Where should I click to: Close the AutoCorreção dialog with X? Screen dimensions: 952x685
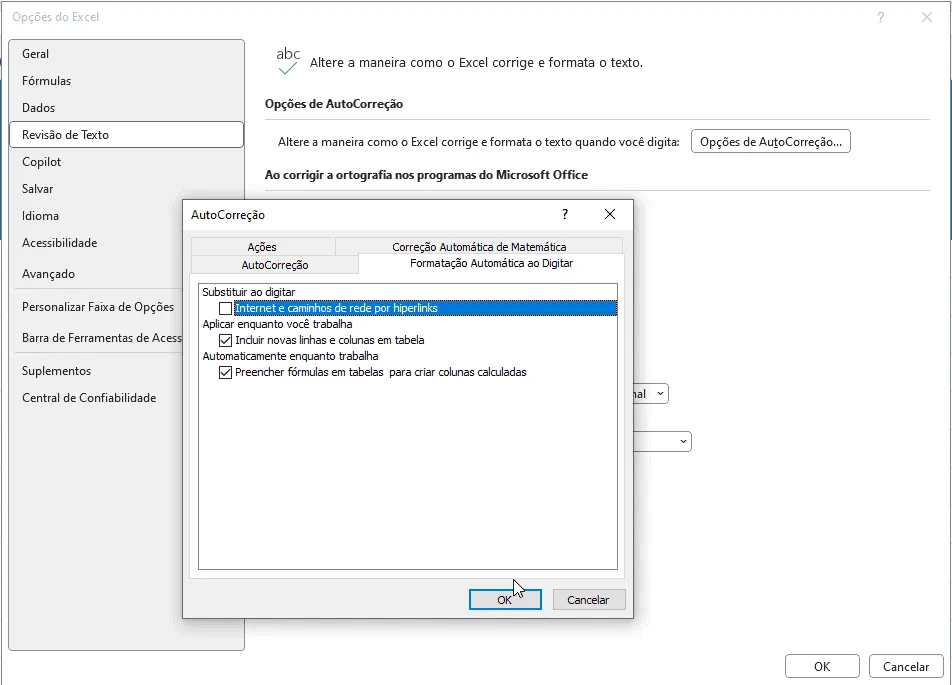point(610,214)
